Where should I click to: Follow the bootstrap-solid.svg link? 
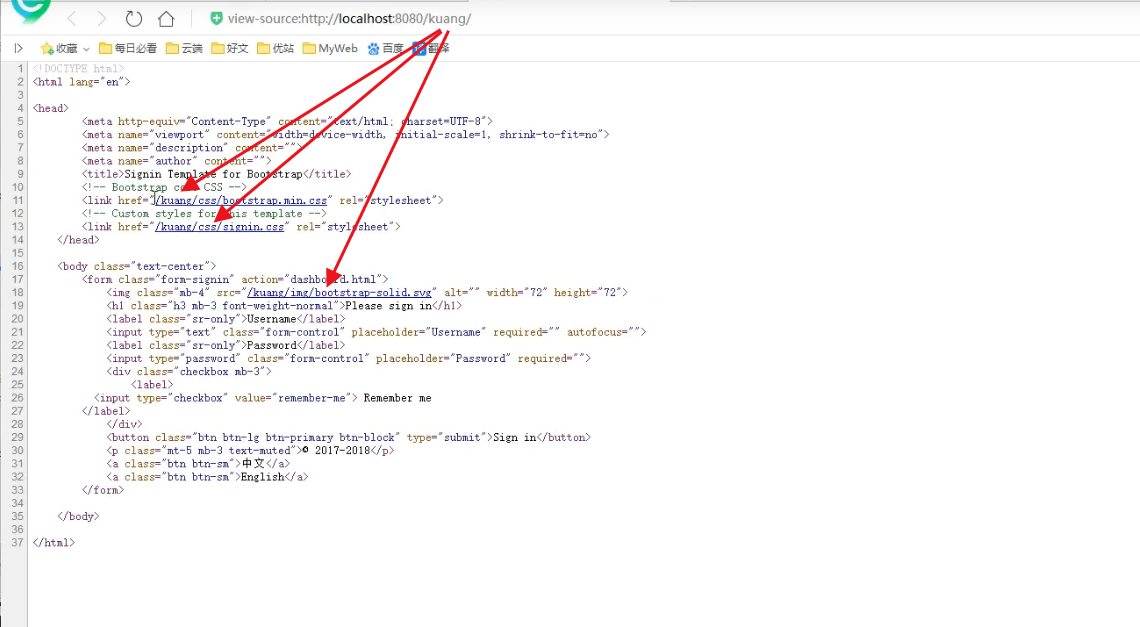click(340, 292)
